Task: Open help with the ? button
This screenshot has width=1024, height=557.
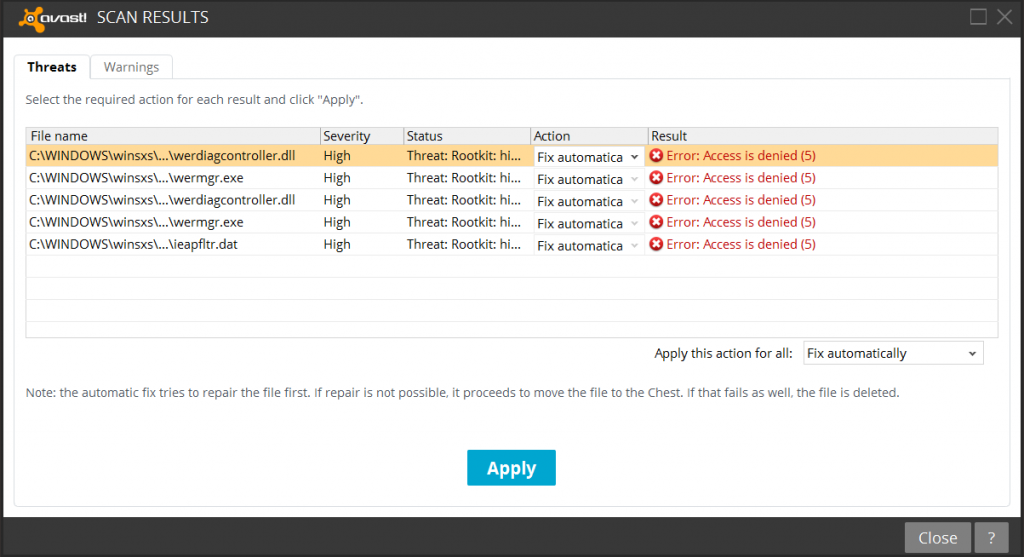Action: (x=991, y=537)
